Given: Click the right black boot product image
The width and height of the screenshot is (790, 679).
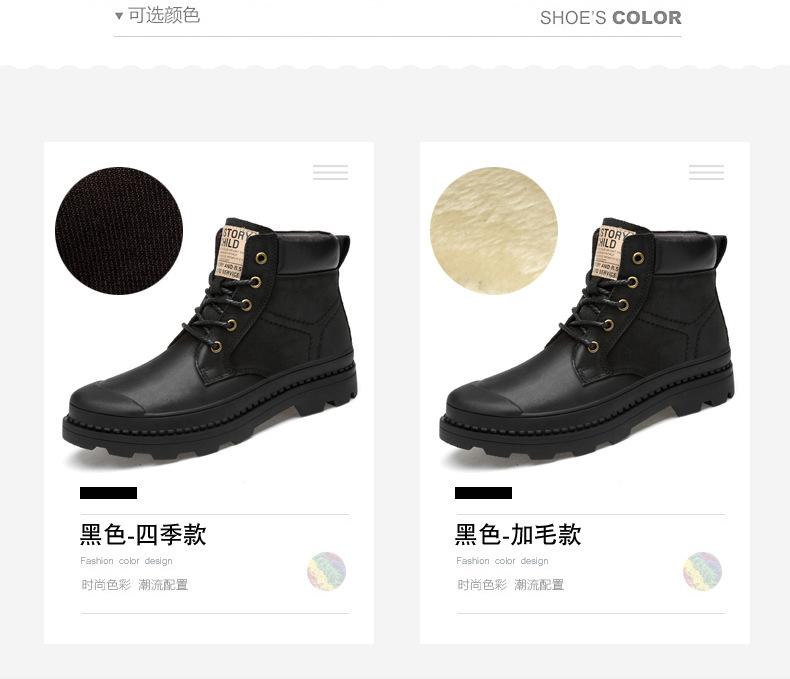Looking at the screenshot, I should pyautogui.click(x=587, y=341).
